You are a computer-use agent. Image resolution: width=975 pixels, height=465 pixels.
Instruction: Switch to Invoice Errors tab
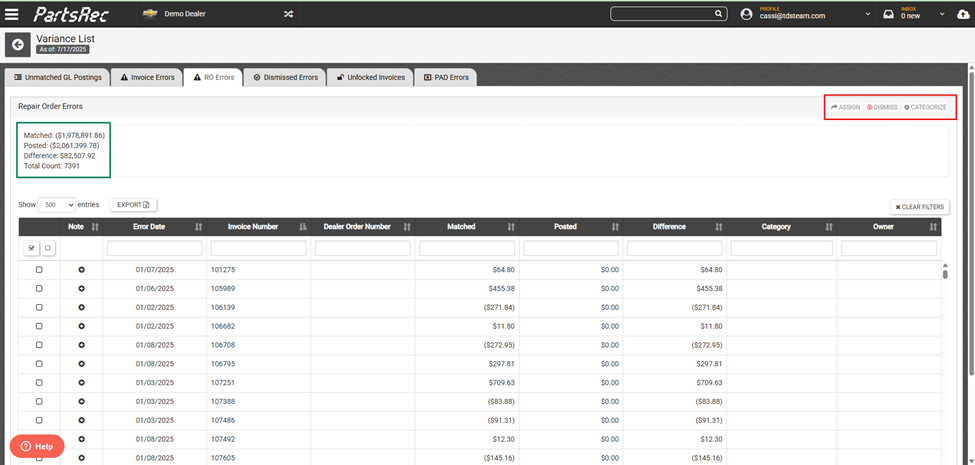147,78
